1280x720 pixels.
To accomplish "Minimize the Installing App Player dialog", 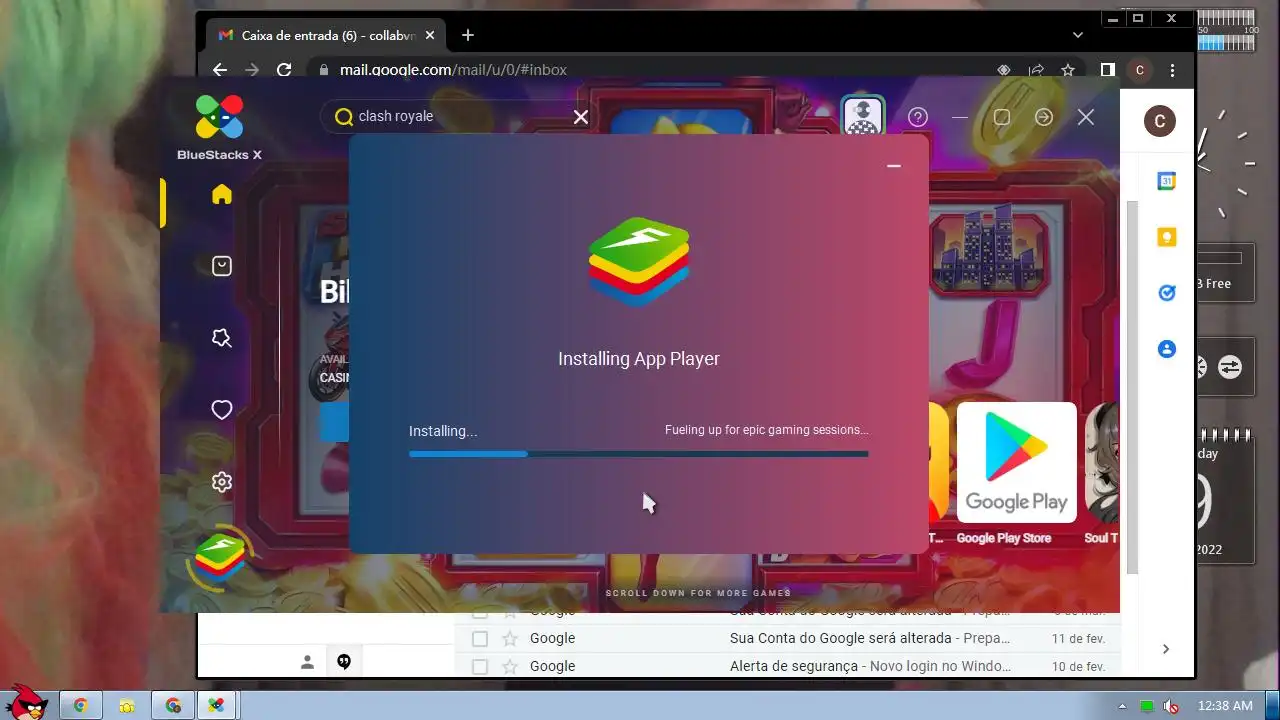I will [x=894, y=166].
